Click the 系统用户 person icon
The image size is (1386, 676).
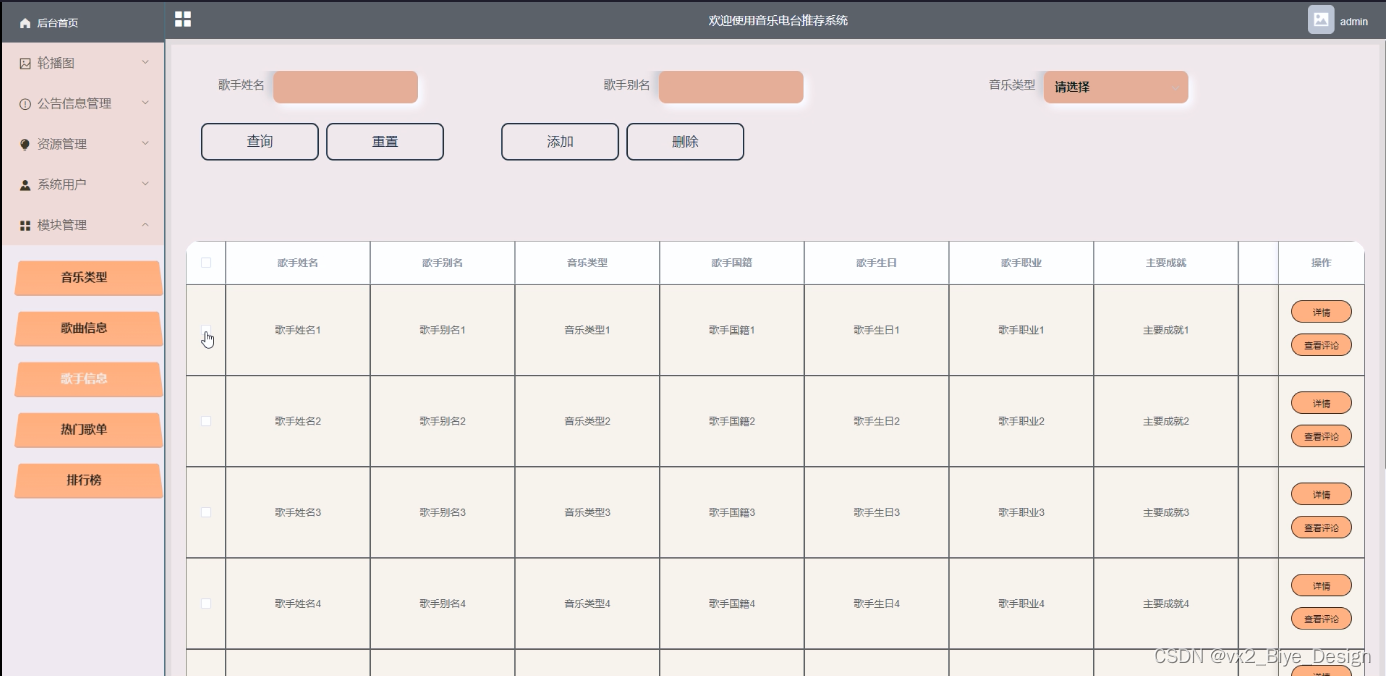(x=25, y=185)
